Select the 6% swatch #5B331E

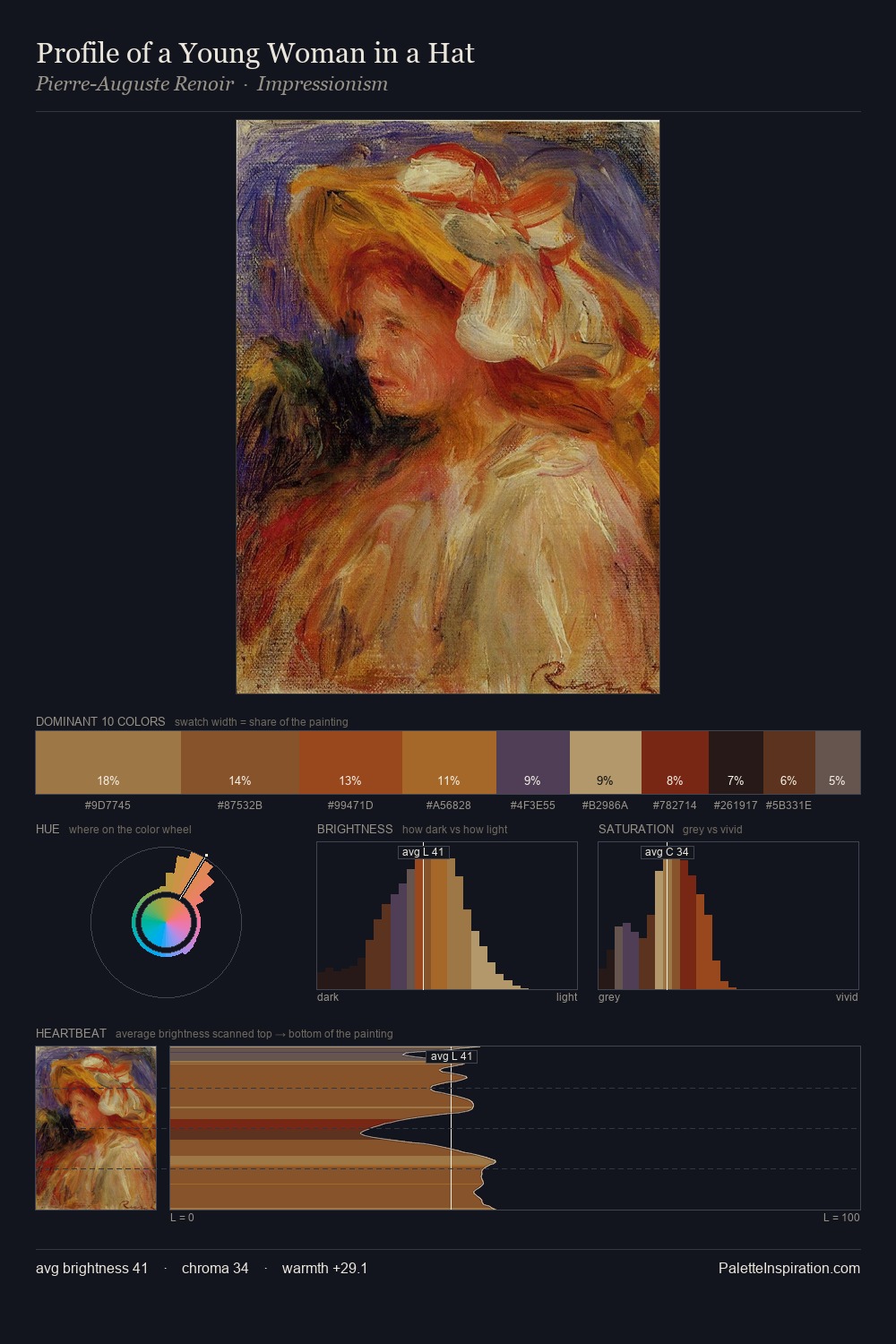coord(789,762)
